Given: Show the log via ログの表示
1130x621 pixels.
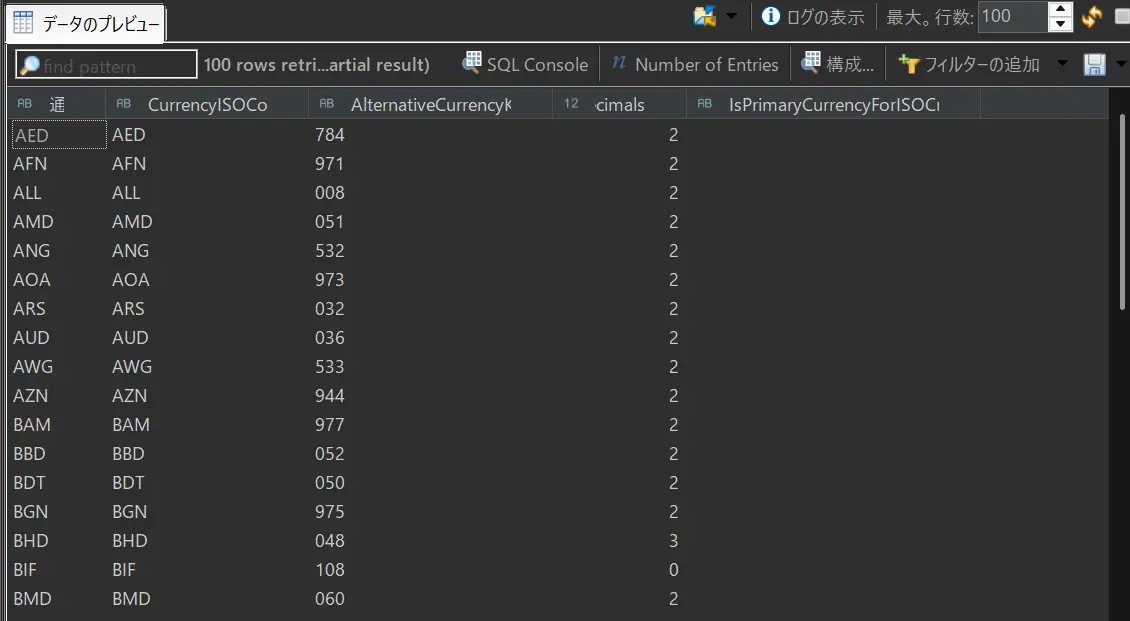Looking at the screenshot, I should [813, 17].
